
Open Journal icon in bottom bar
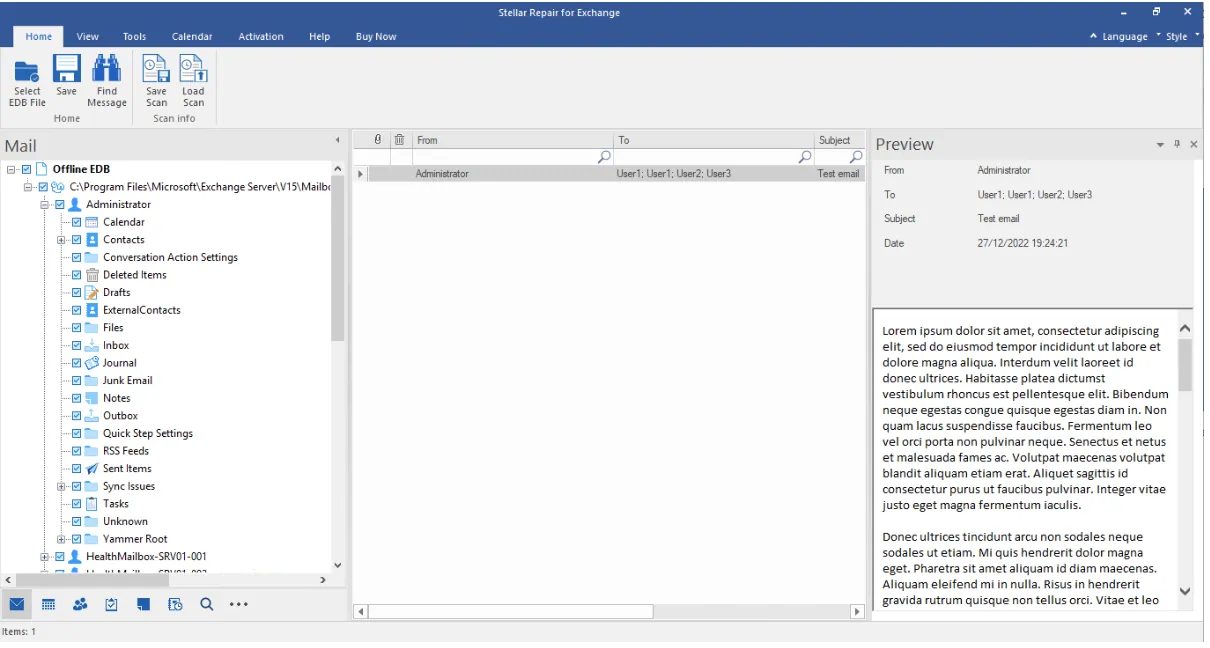point(175,604)
